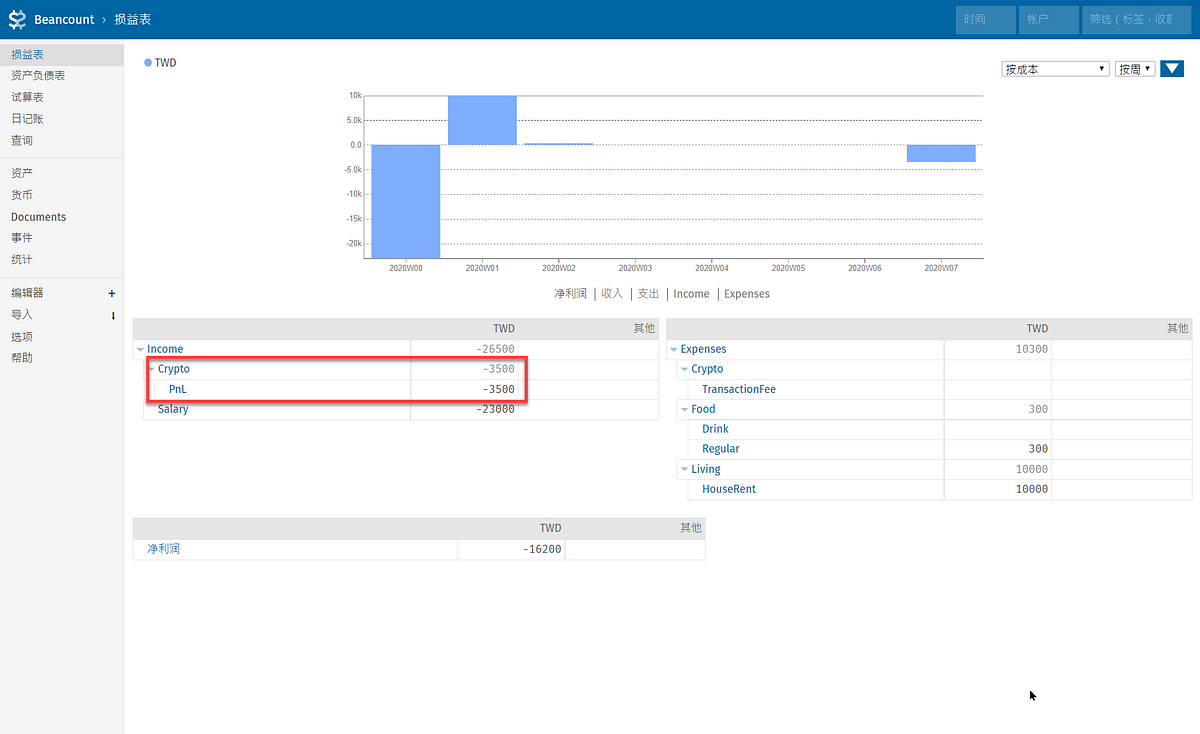
Task: Open the Salary account link
Action: 173,409
